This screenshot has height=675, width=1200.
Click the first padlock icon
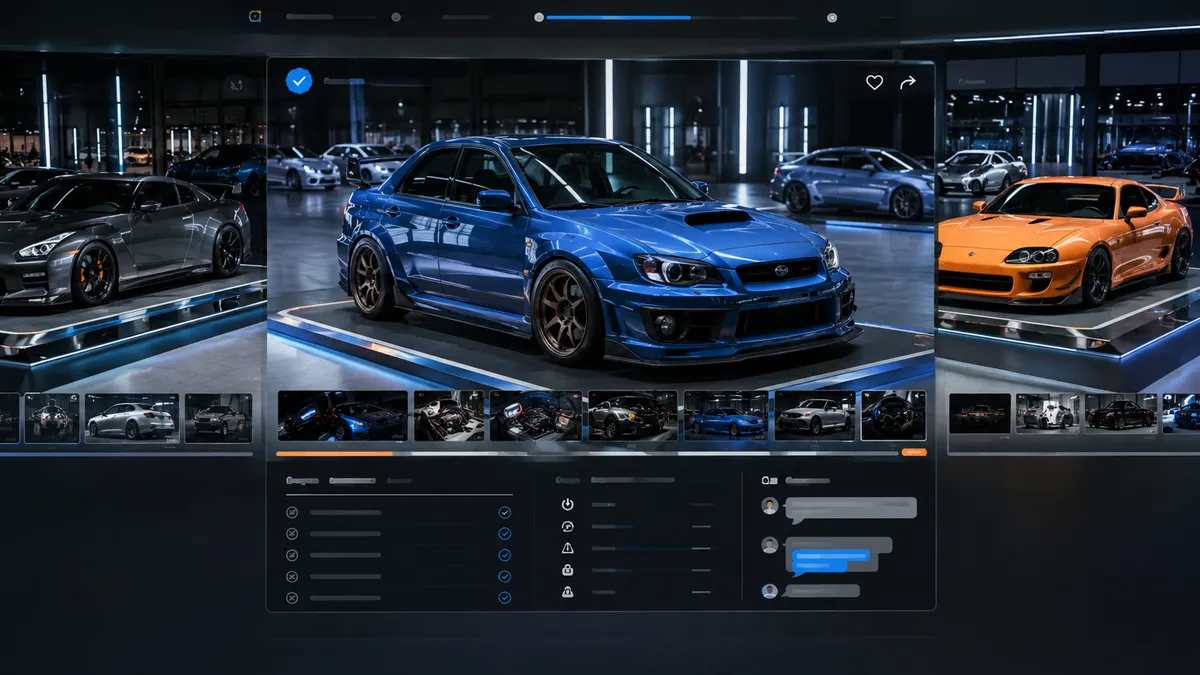(x=568, y=570)
